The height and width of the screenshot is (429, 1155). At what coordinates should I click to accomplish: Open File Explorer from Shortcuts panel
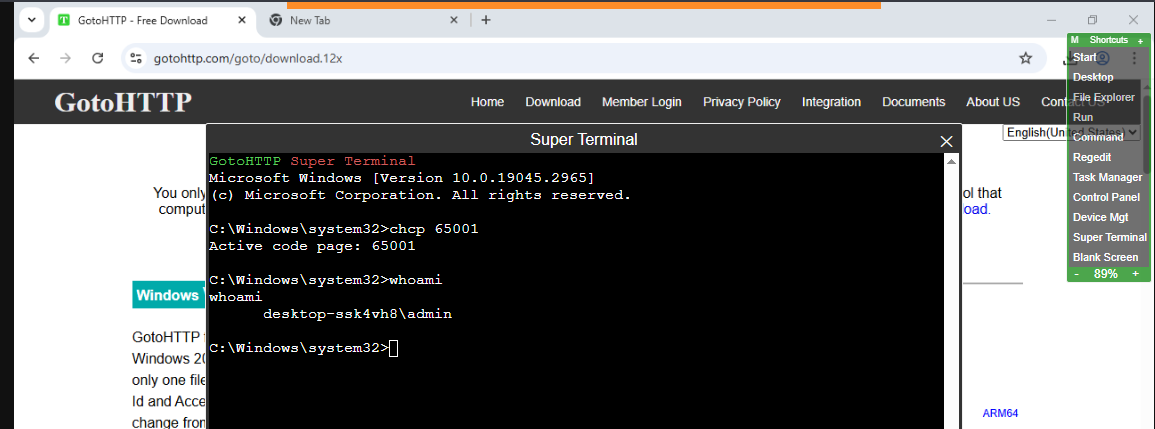coord(1103,97)
